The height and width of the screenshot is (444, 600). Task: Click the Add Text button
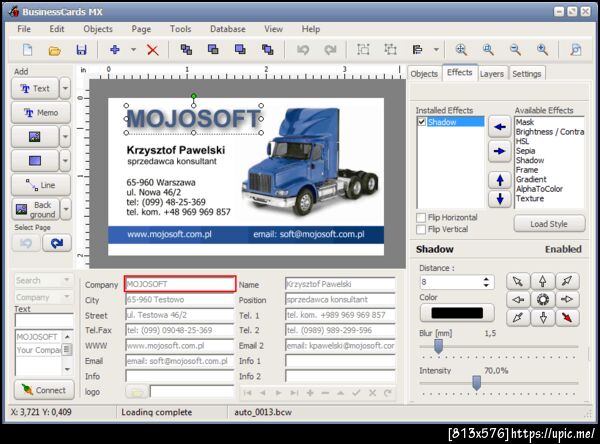coord(35,88)
